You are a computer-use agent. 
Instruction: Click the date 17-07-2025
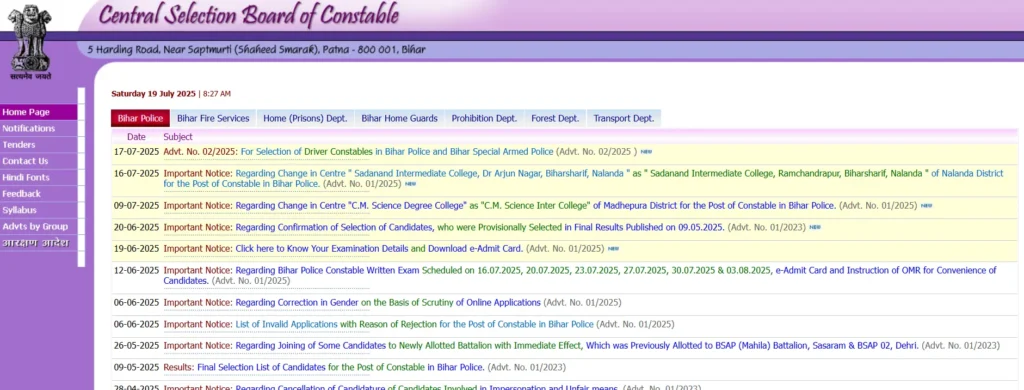pyautogui.click(x=136, y=152)
